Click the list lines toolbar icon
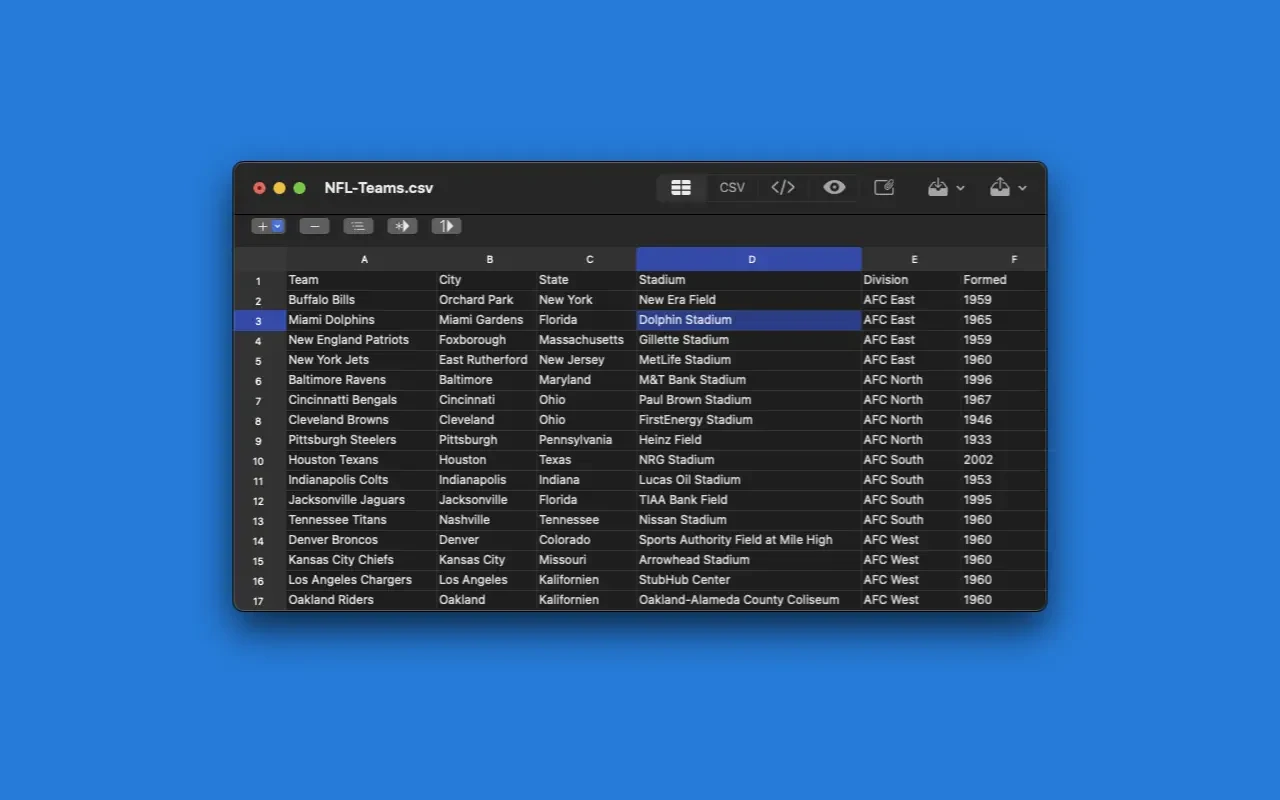This screenshot has height=800, width=1280. point(358,226)
